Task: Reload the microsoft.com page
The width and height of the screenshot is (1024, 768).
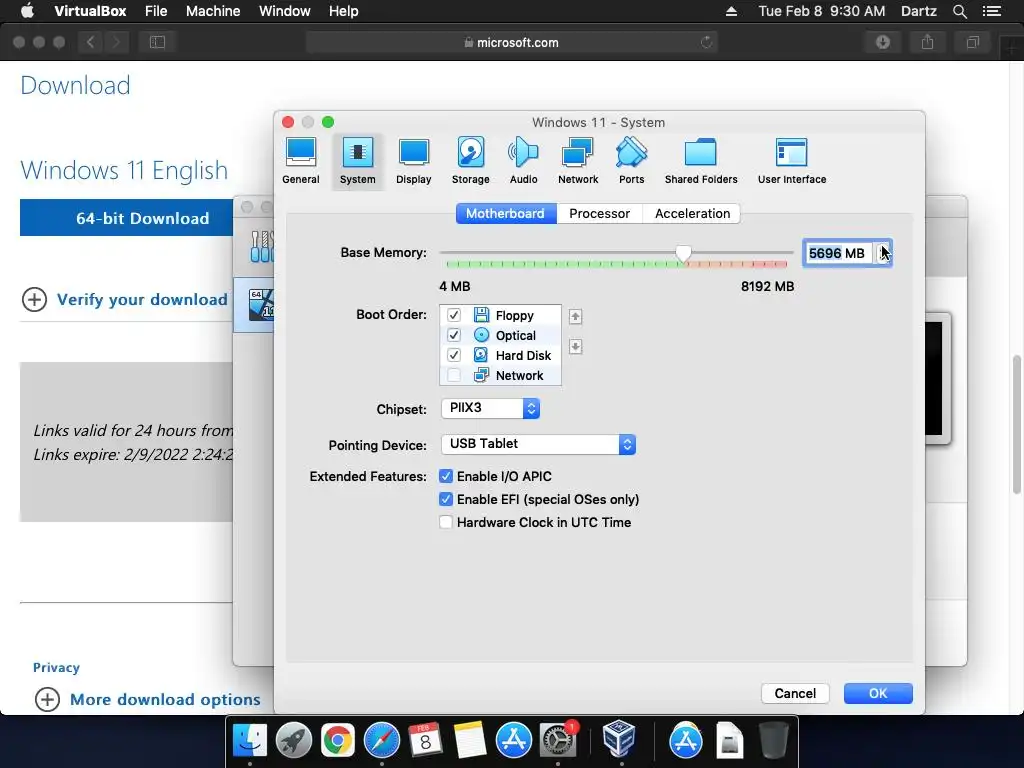Action: 707,42
